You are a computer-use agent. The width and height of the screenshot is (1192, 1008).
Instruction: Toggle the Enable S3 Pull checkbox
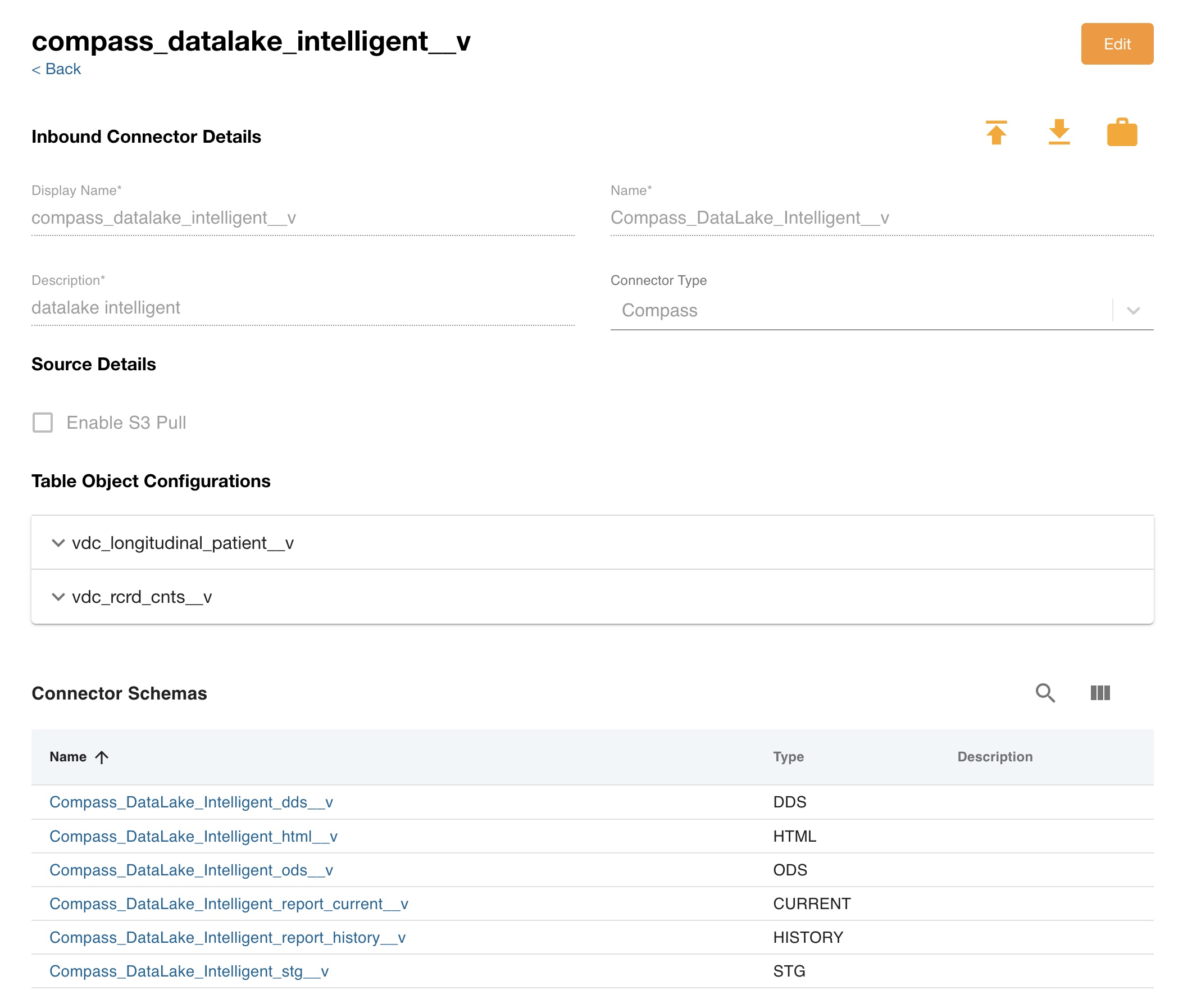43,423
